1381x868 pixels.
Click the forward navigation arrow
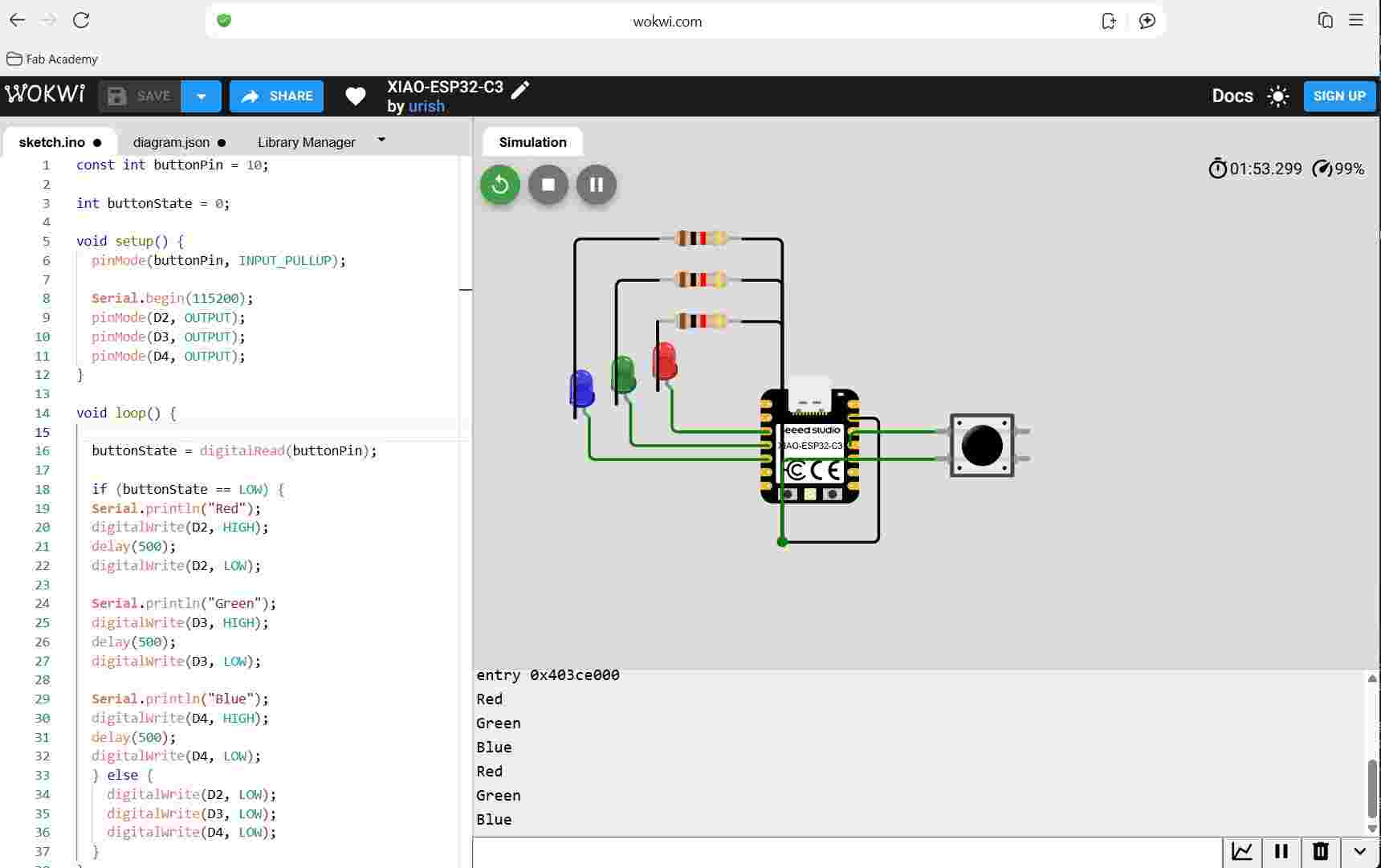(x=49, y=21)
